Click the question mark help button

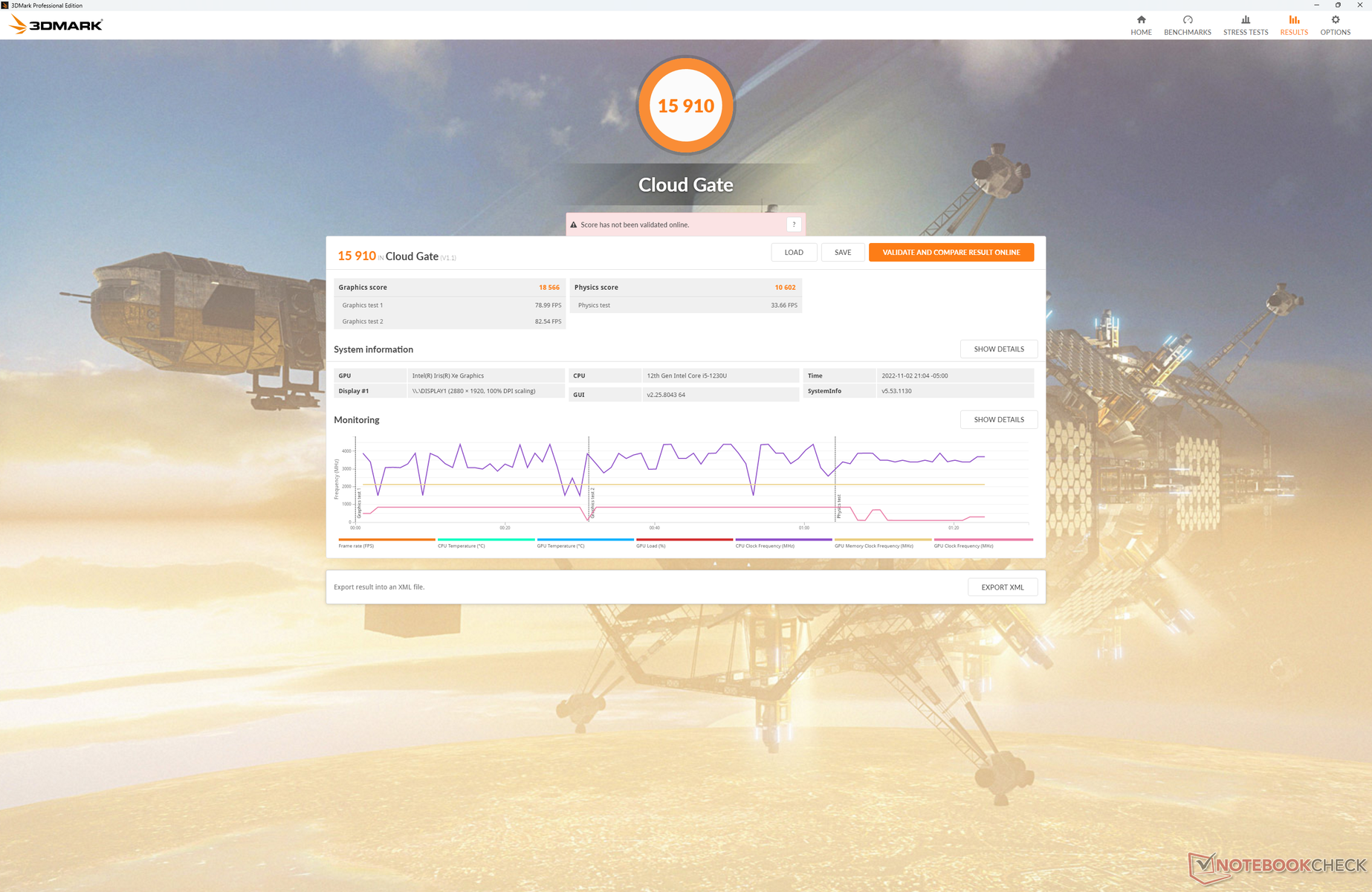[x=794, y=224]
